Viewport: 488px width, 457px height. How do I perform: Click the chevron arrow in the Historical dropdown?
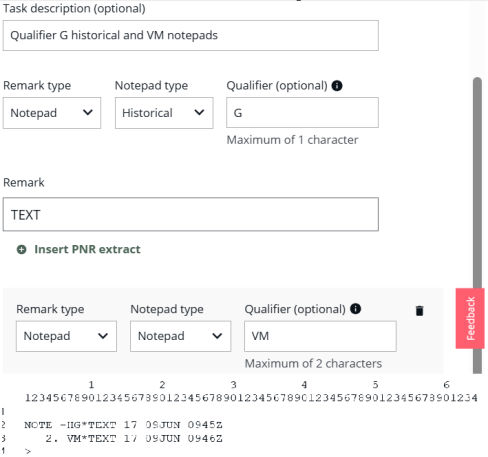199,113
